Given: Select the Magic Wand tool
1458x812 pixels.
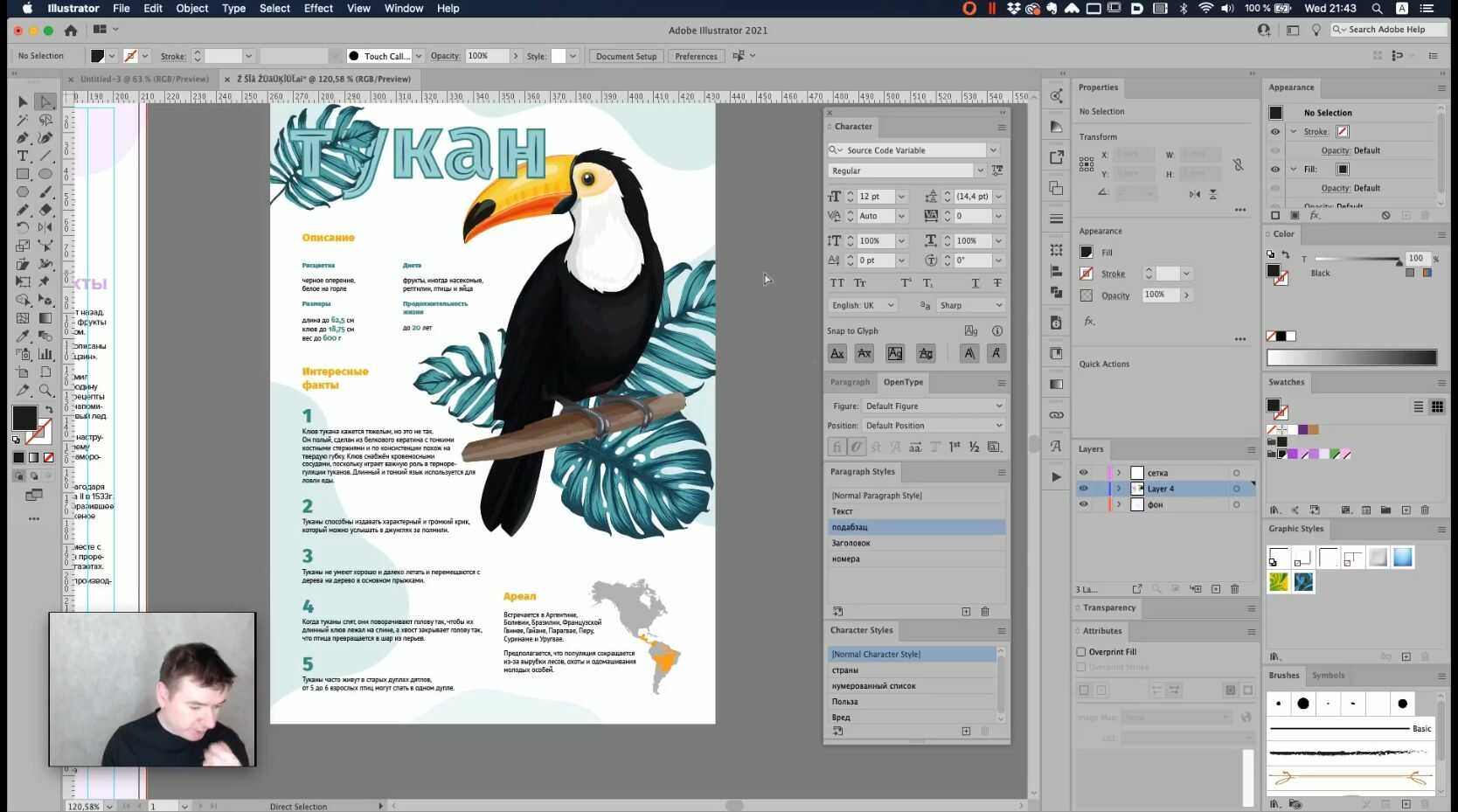Looking at the screenshot, I should click(23, 120).
